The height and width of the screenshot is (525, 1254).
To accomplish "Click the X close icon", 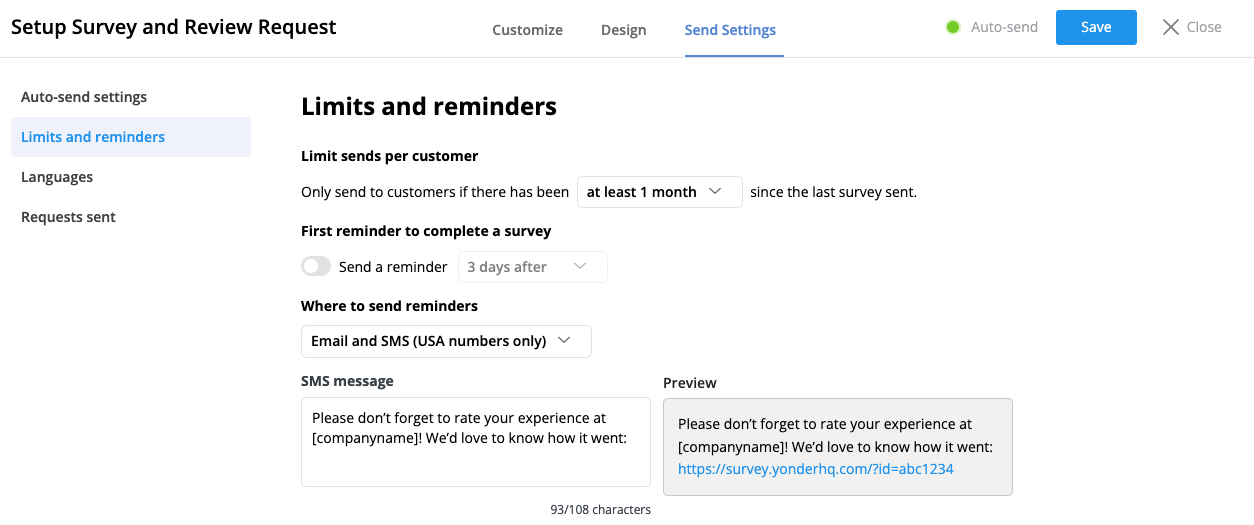I will pyautogui.click(x=1171, y=27).
